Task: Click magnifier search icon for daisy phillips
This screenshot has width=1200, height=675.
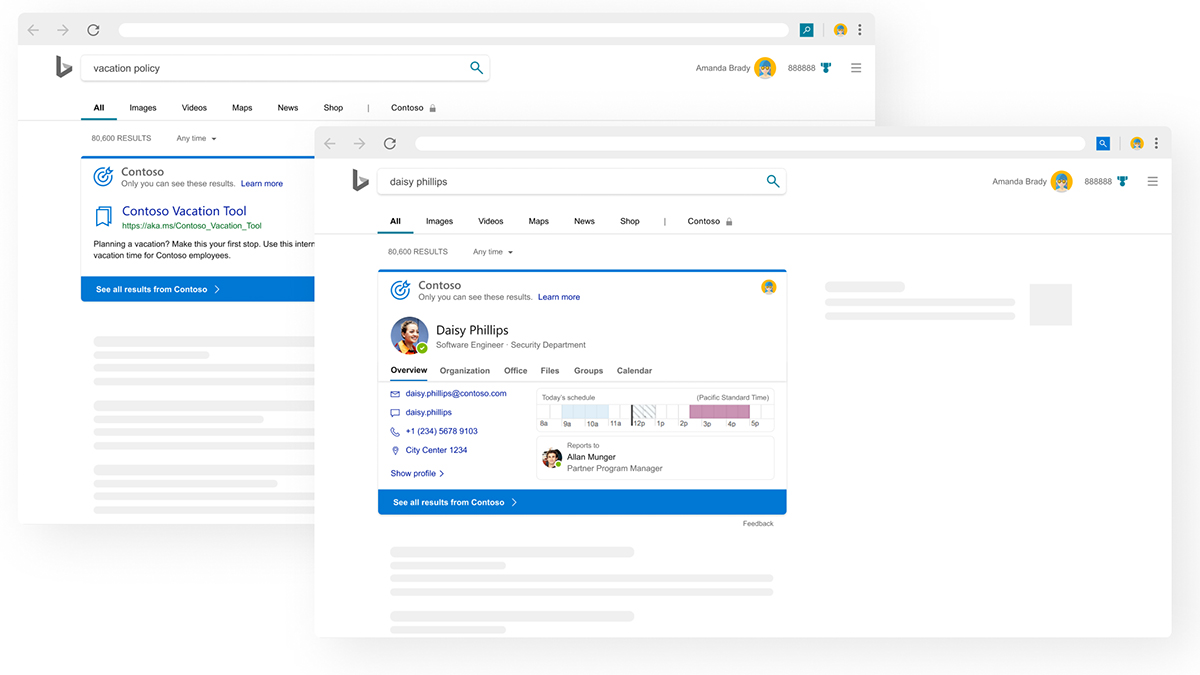Action: point(773,181)
